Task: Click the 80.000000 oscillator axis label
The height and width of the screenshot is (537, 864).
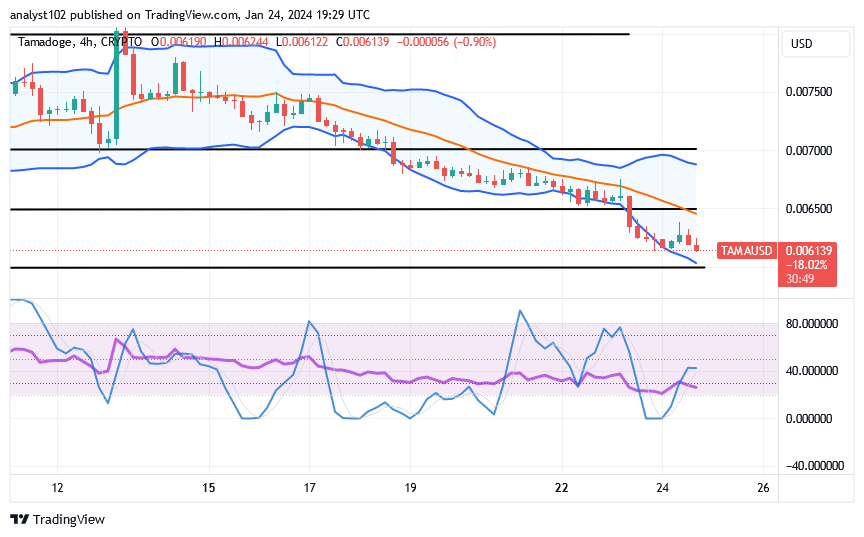Action: (812, 323)
